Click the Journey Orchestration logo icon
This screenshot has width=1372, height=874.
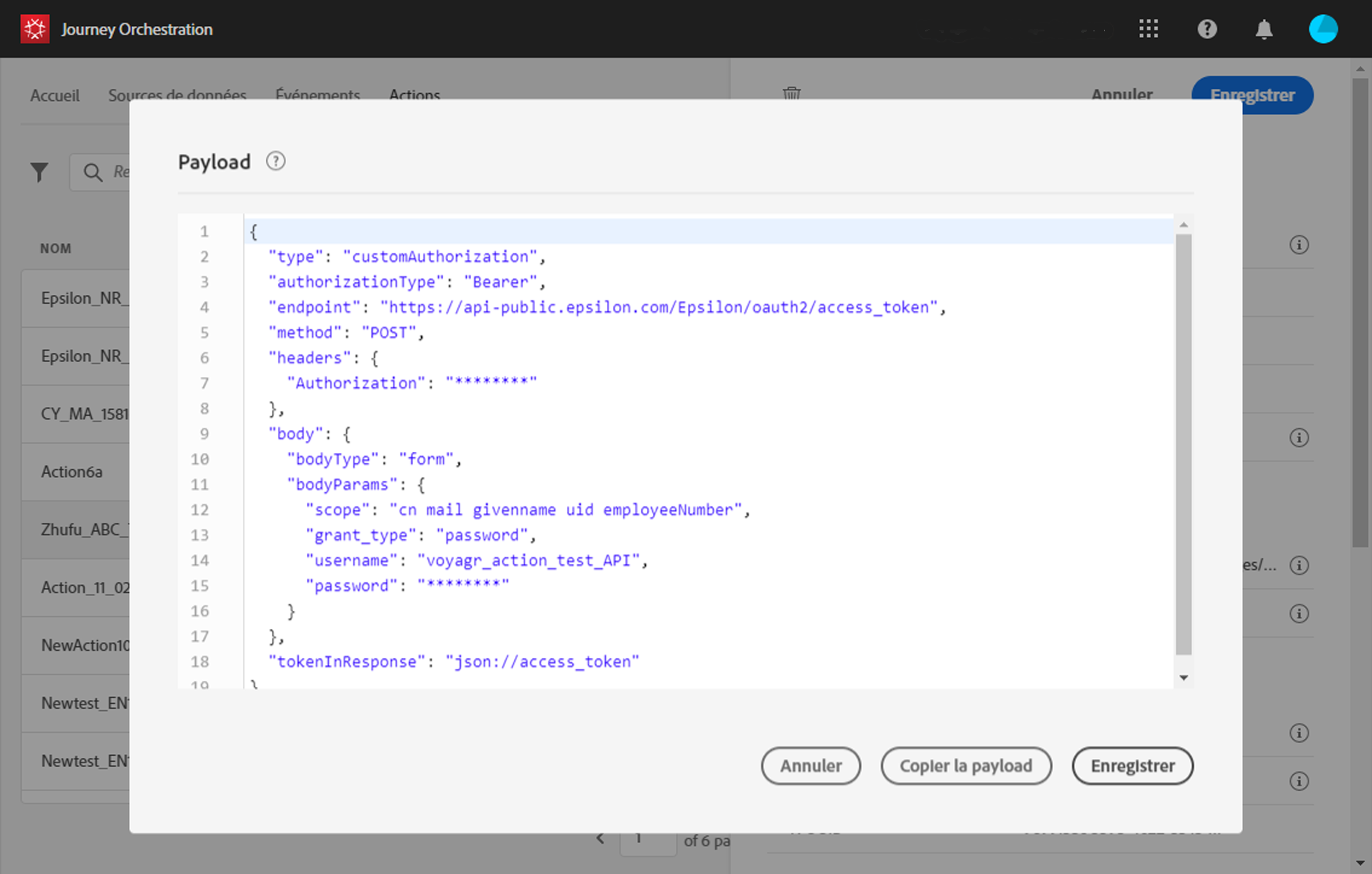point(35,29)
